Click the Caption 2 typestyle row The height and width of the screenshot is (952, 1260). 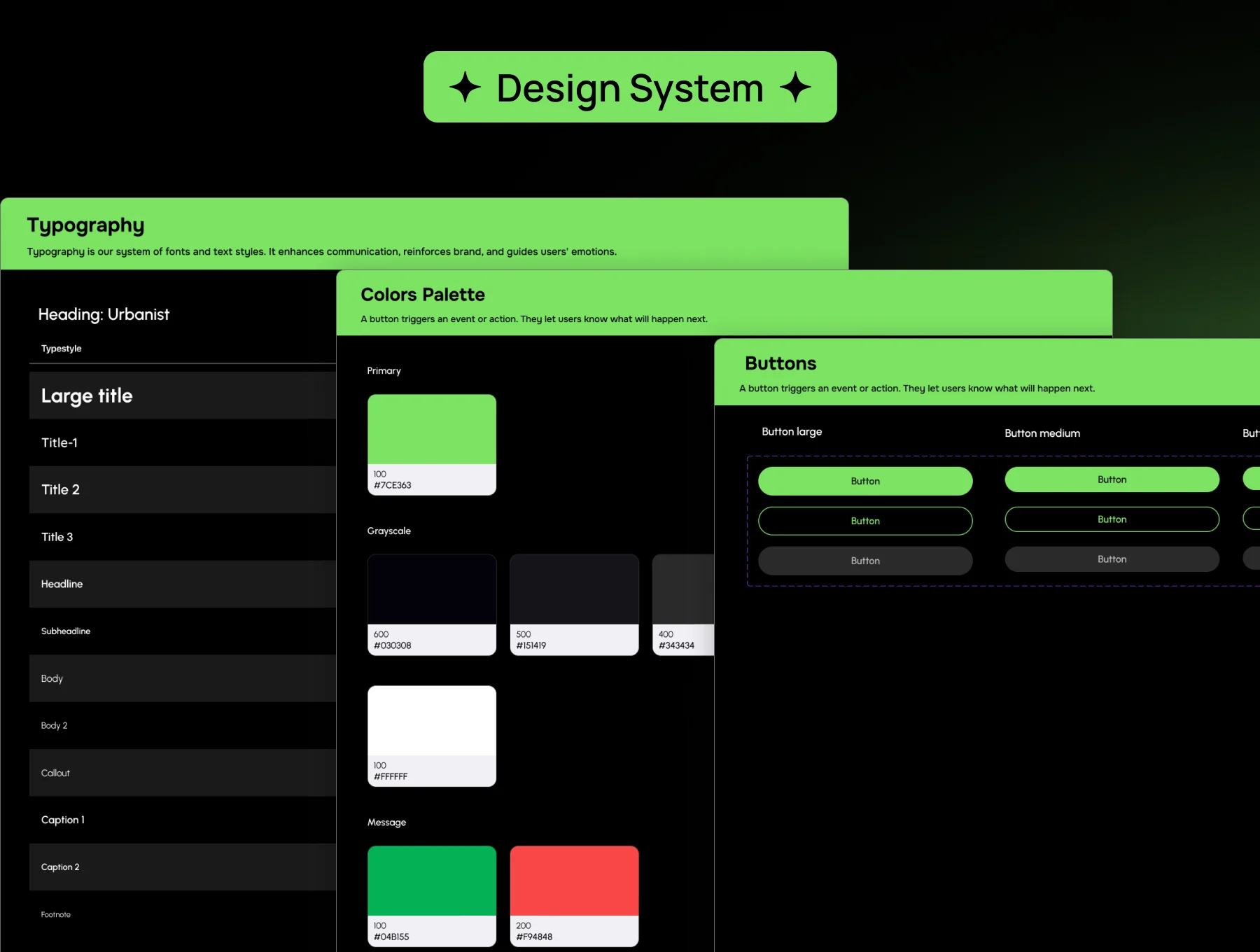click(183, 867)
